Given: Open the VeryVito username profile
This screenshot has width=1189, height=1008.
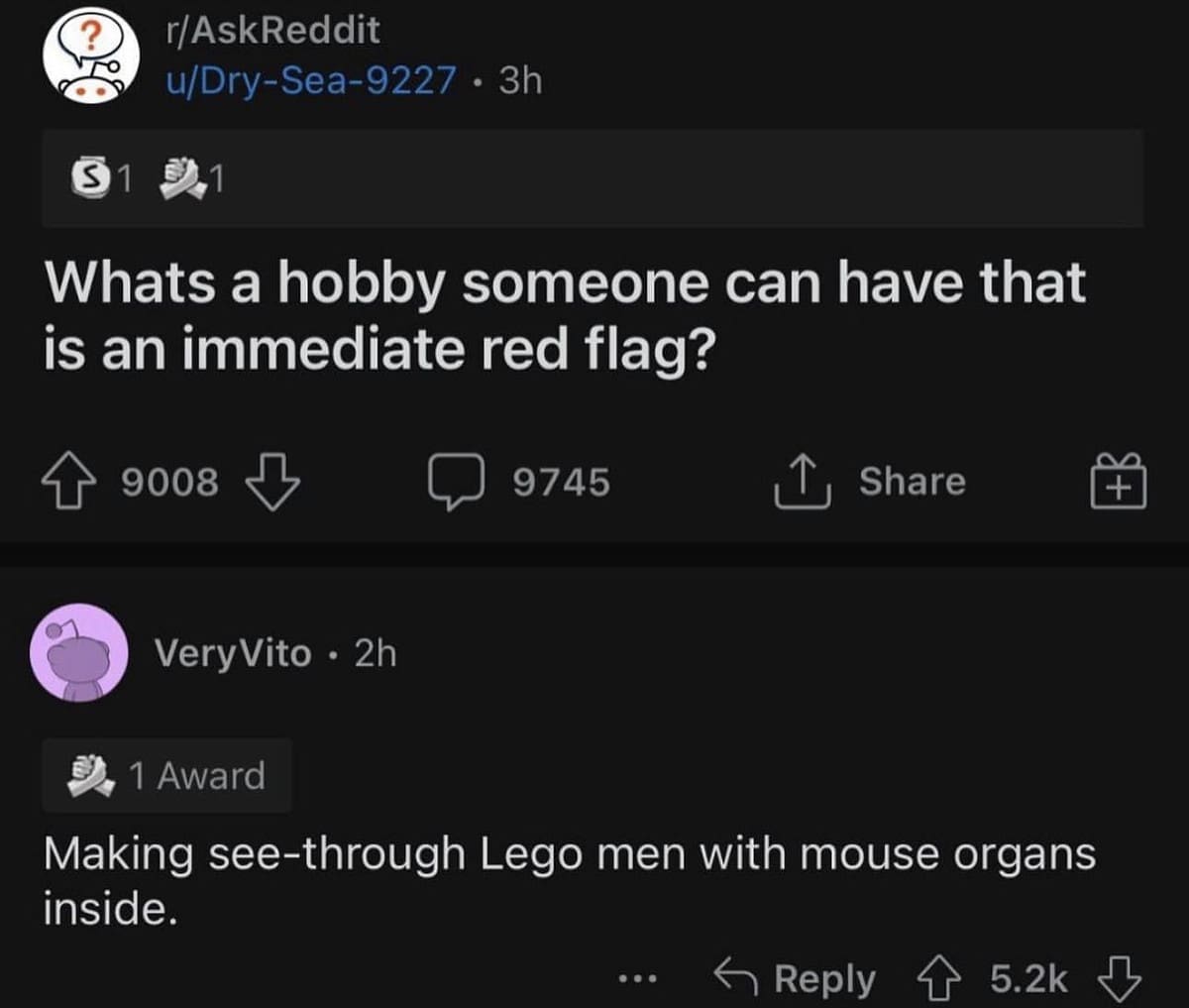Looking at the screenshot, I should tap(232, 653).
